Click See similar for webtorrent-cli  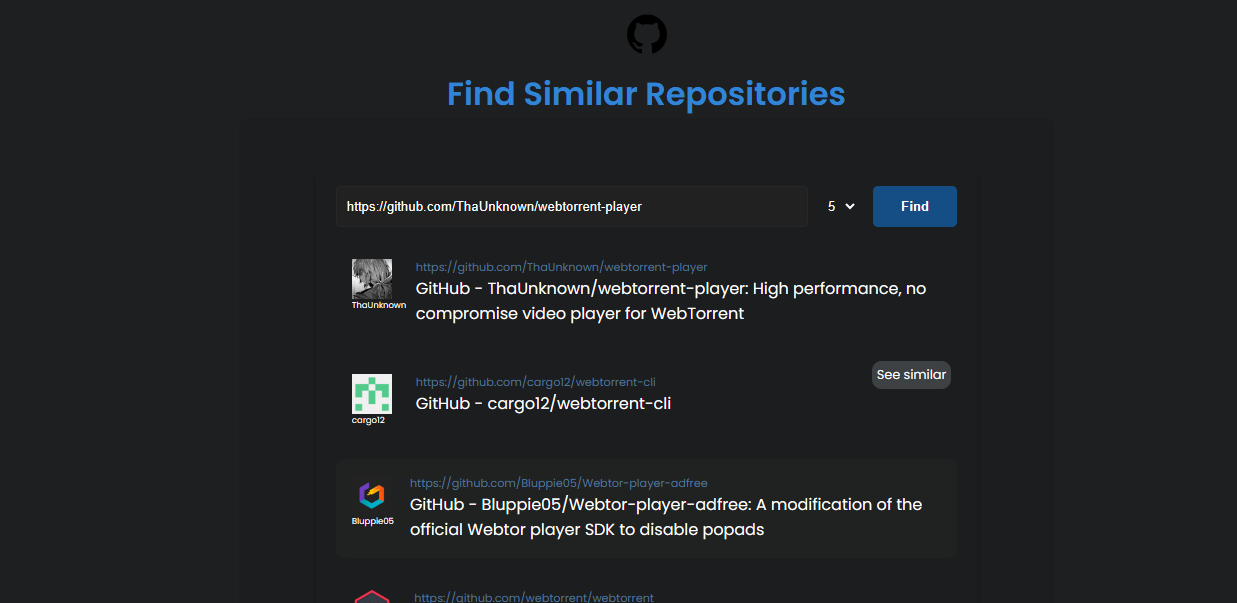click(911, 375)
